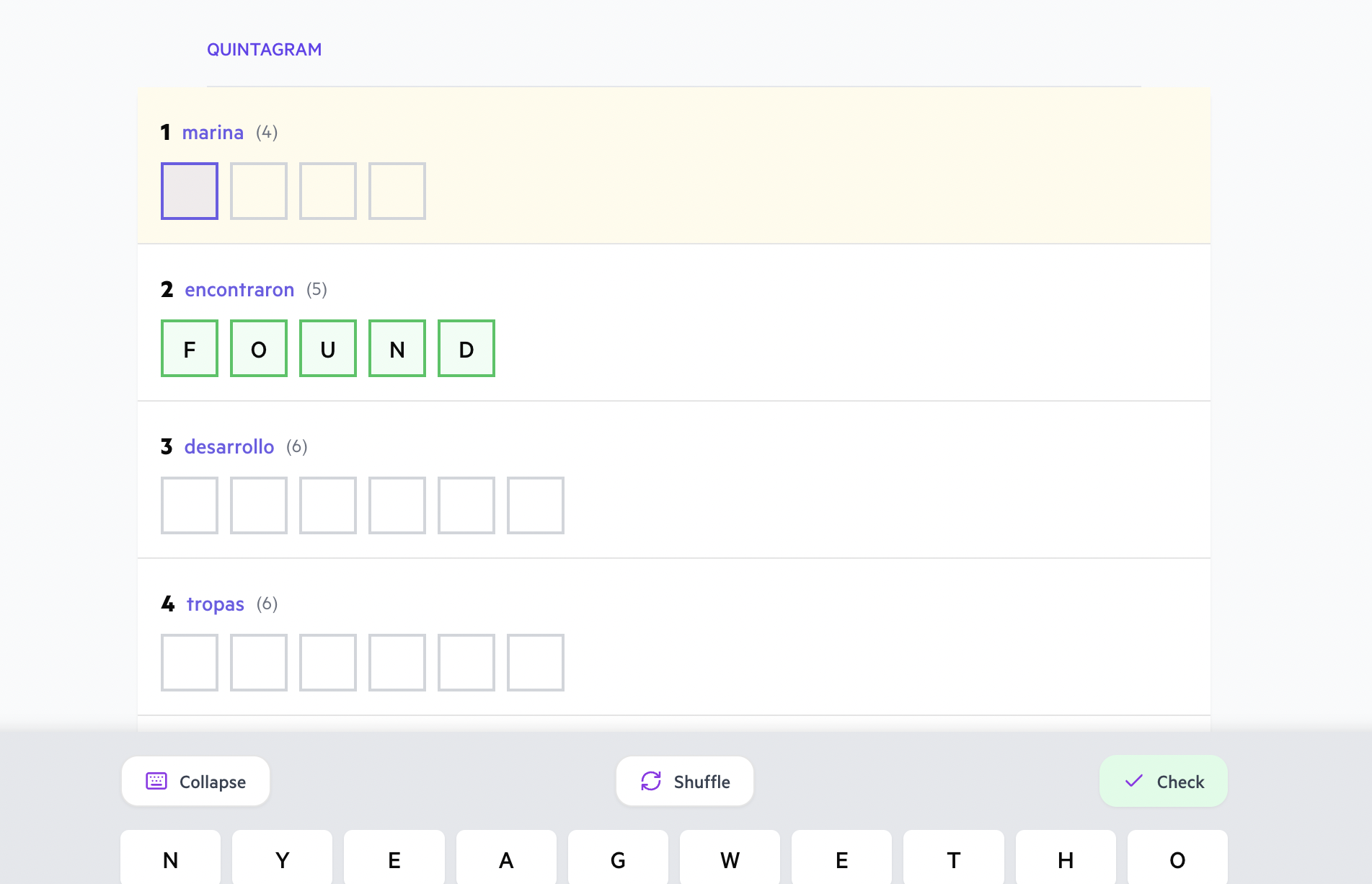Tap the N letter key
Screen dimensions: 1372x884
pos(171,858)
